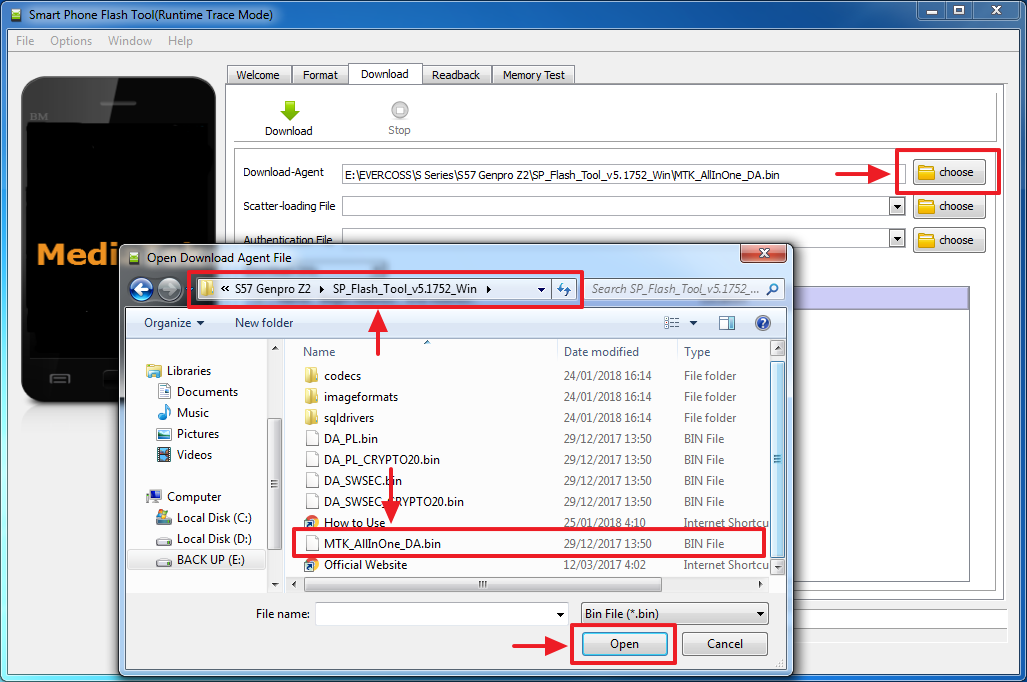This screenshot has width=1027, height=682.
Task: Click choose button for Scatter-loading File
Action: (949, 206)
